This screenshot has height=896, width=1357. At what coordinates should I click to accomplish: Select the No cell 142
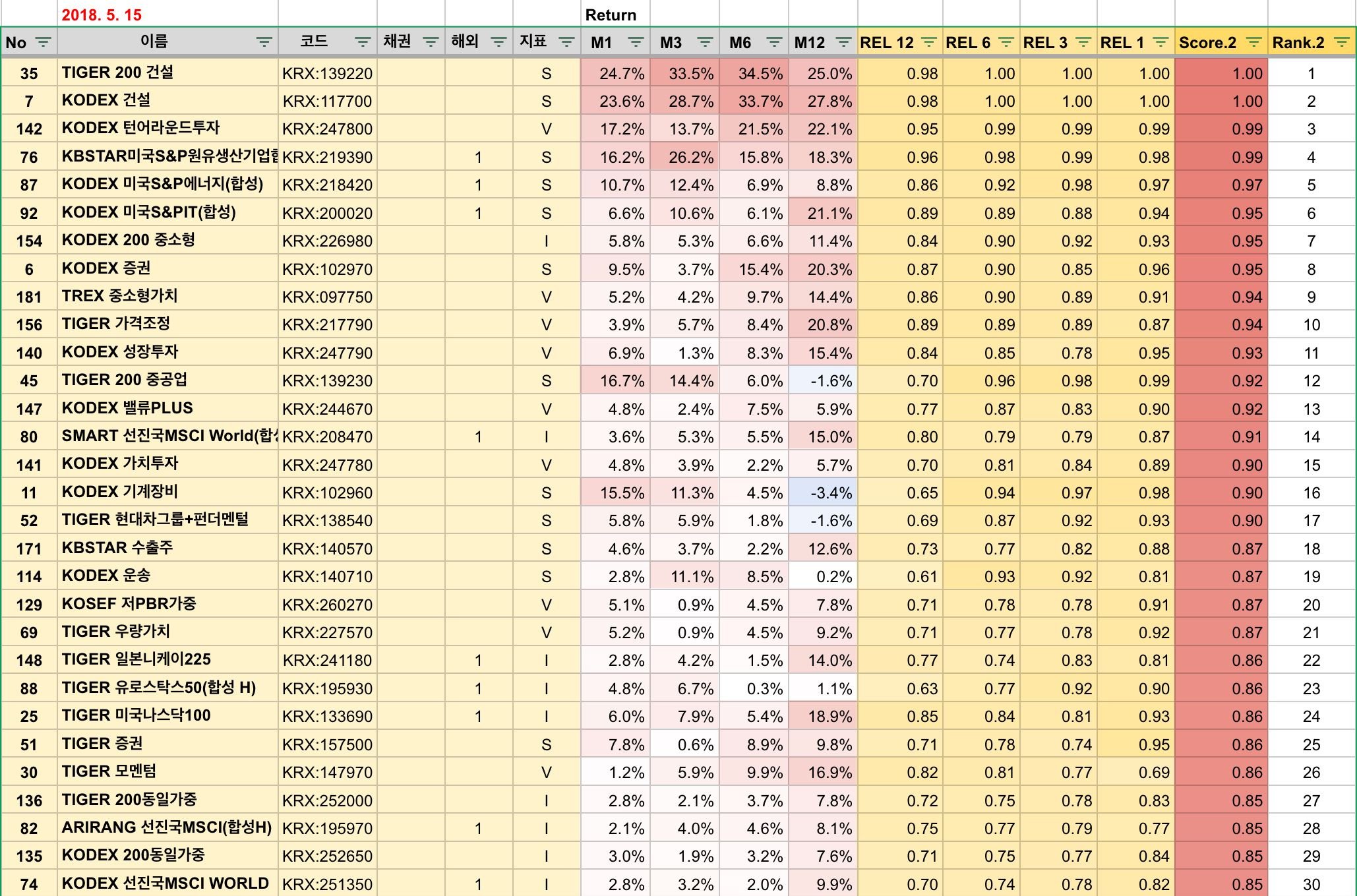point(29,129)
